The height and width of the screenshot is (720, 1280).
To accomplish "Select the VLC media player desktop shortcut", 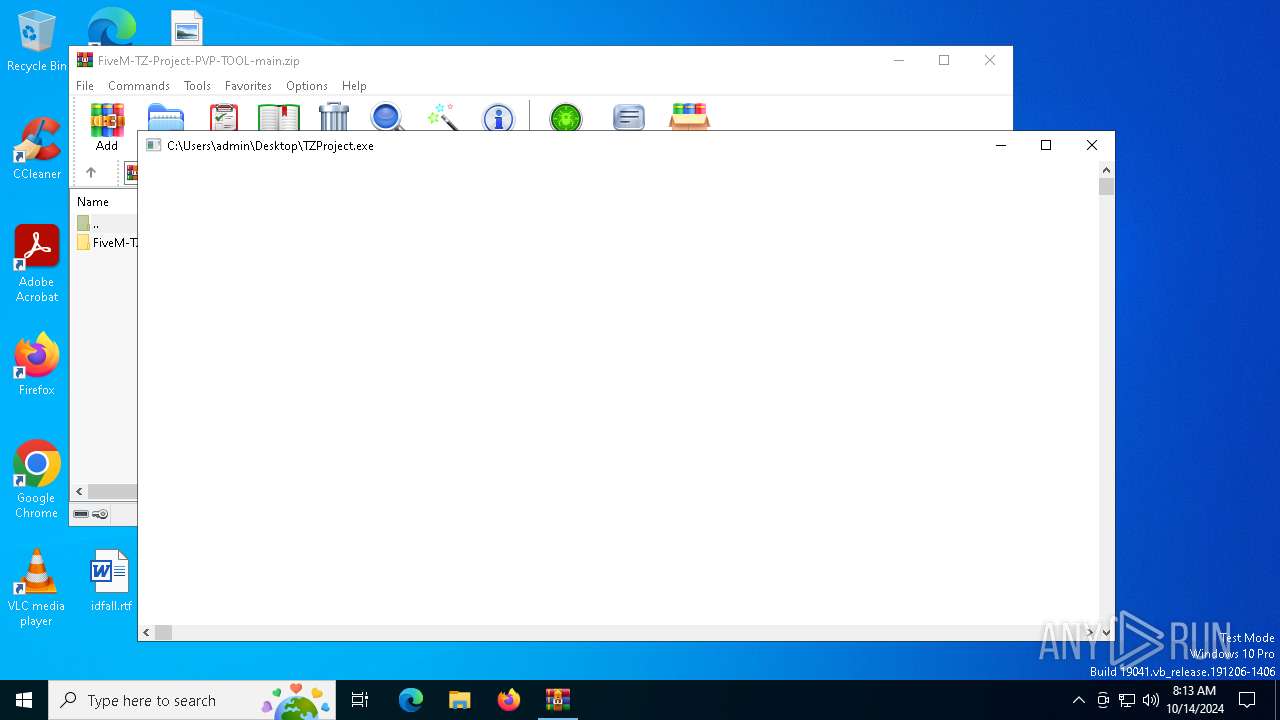I will [37, 588].
